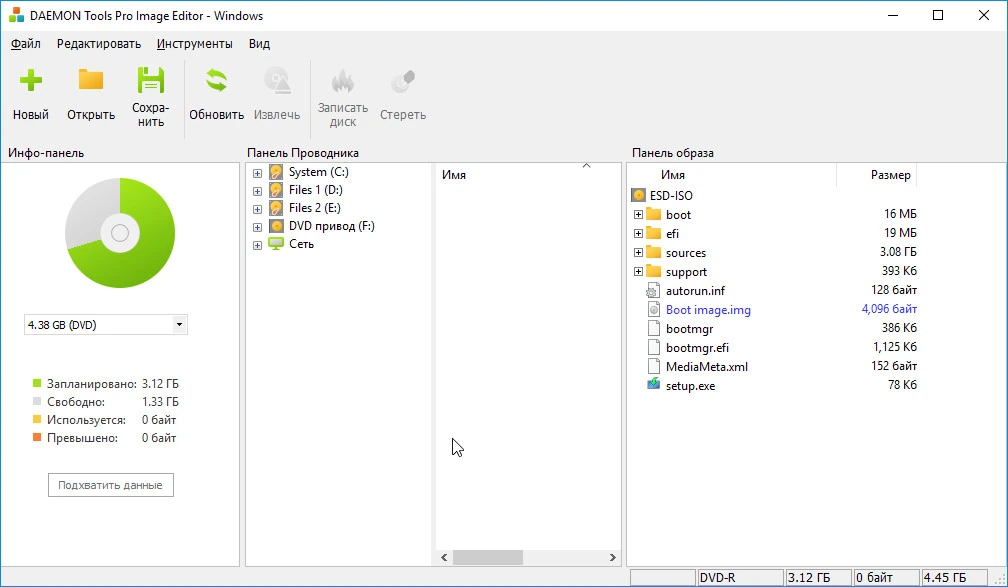Select the System (C:) drive icon
Screen dimensions: 1008x587
point(276,172)
